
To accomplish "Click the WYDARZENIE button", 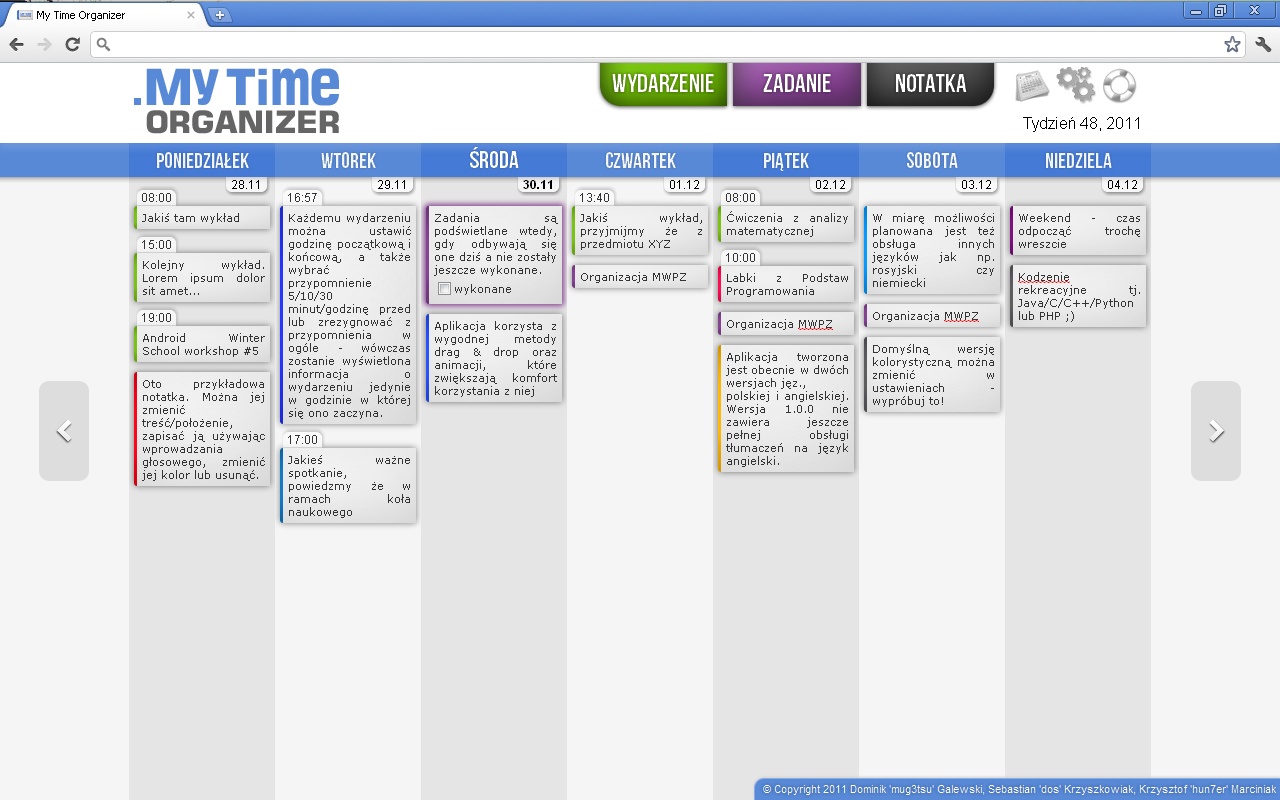I will pos(663,84).
